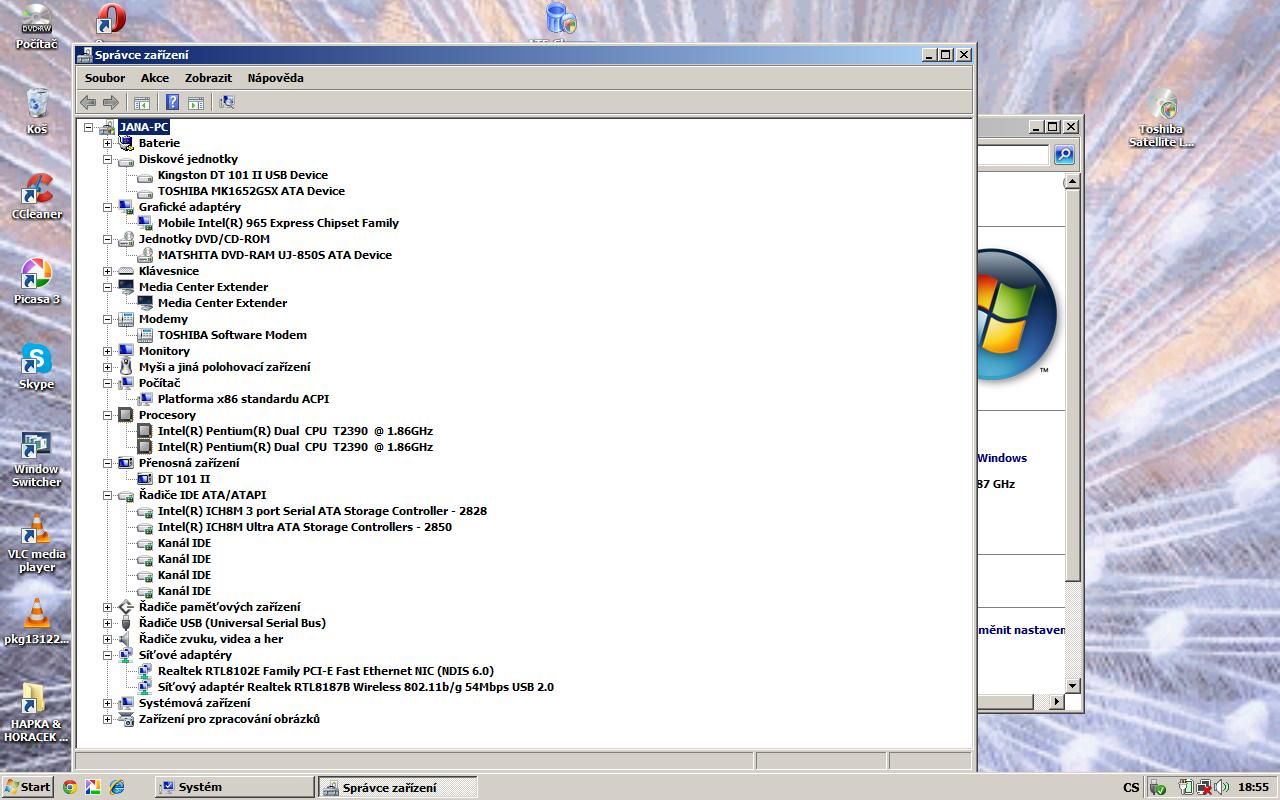The height and width of the screenshot is (800, 1280).
Task: Select the HAPKA & HORACEK desktop folder
Action: (x=37, y=713)
